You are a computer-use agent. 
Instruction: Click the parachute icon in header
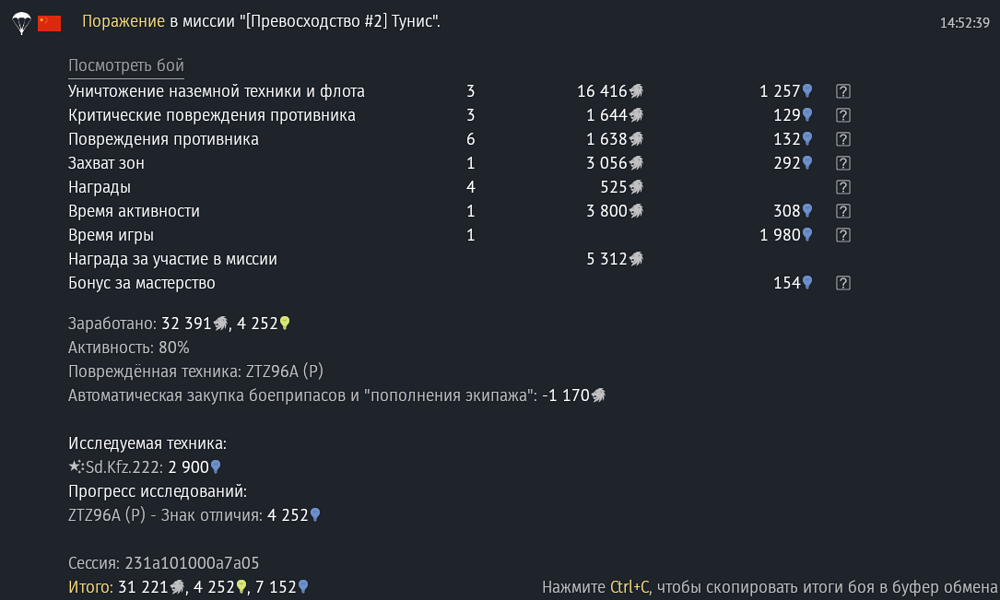pyautogui.click(x=22, y=23)
